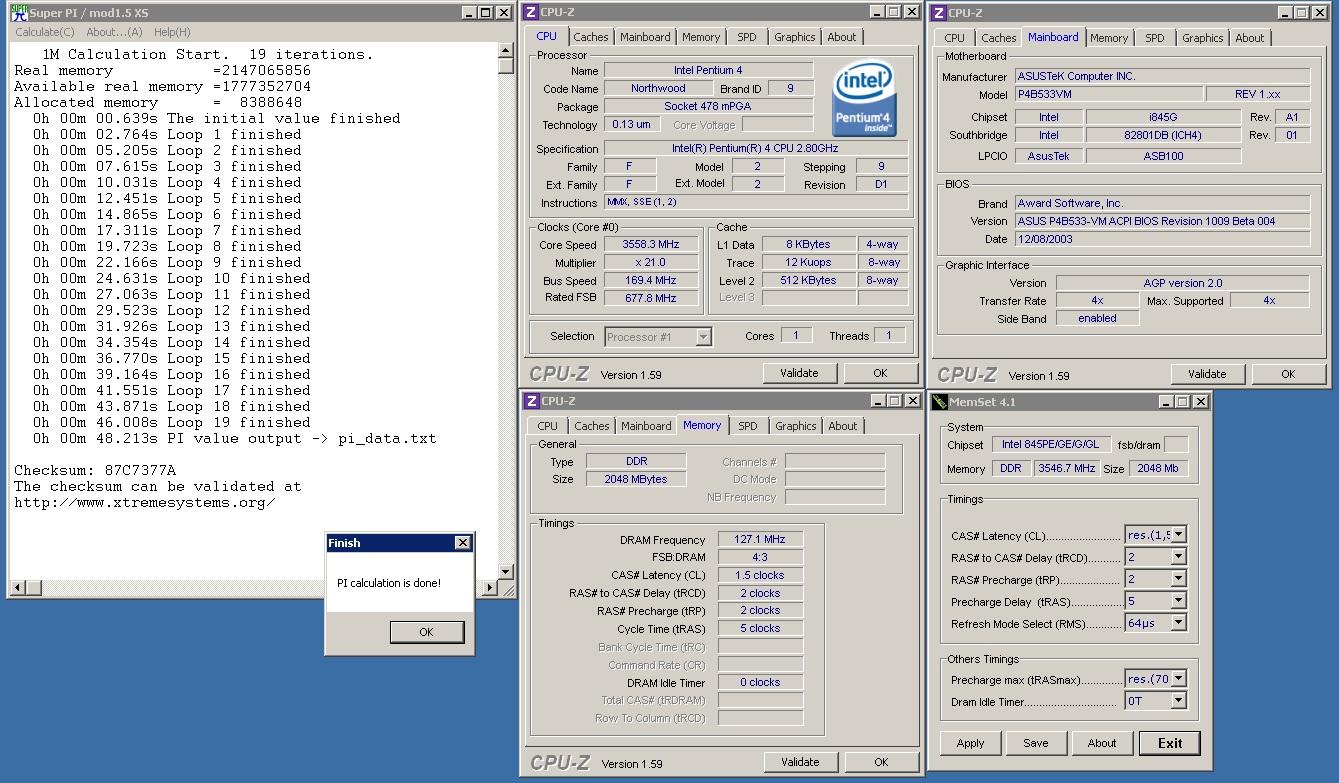
Task: Click the CPU-Z Mainboard window title icon
Action: [938, 13]
